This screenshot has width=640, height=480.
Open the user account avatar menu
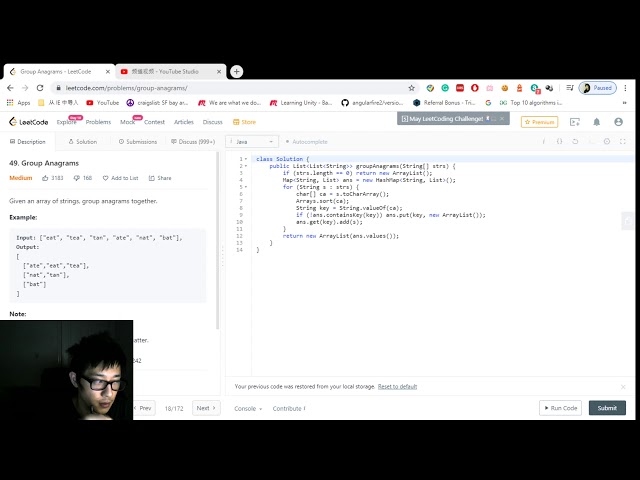618,122
